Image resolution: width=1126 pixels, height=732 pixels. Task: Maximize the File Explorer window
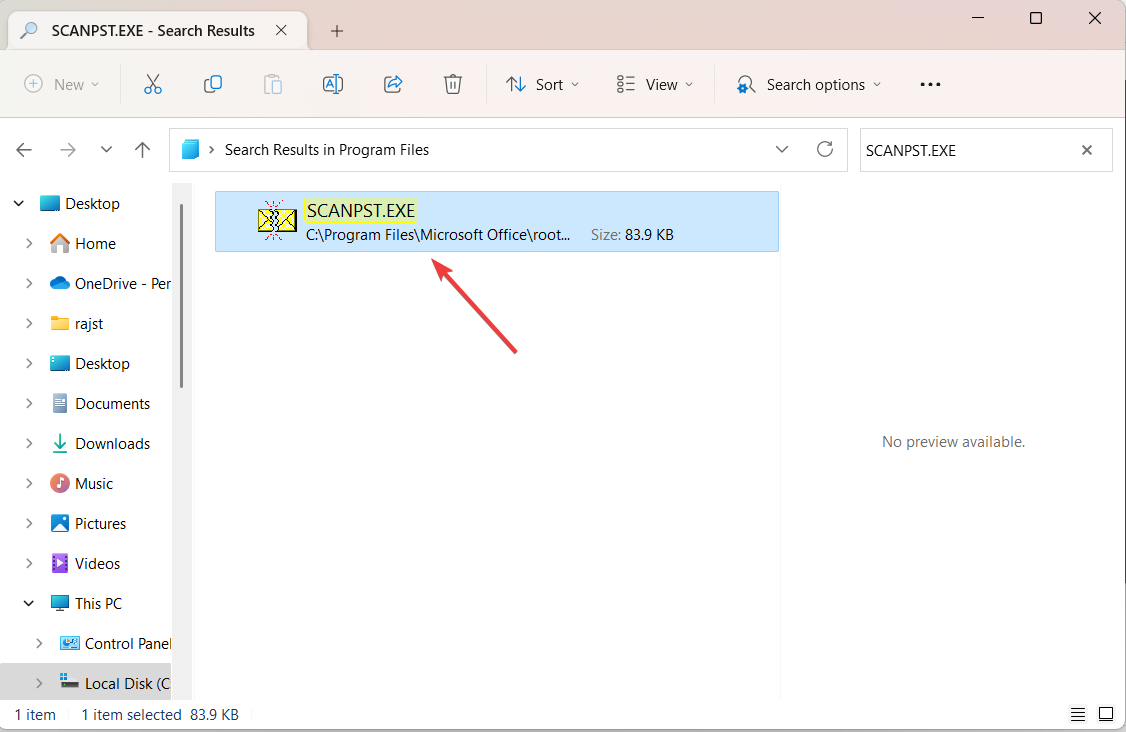click(x=1036, y=18)
